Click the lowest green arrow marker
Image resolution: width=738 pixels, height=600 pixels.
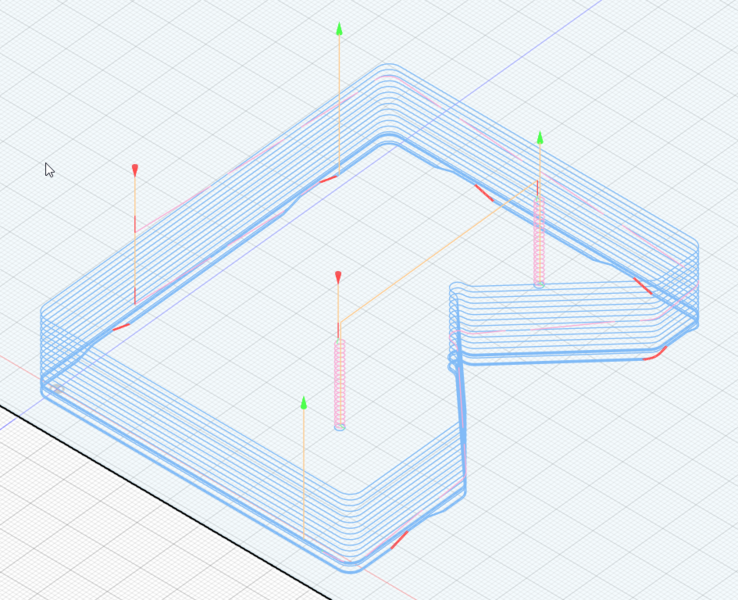(304, 402)
